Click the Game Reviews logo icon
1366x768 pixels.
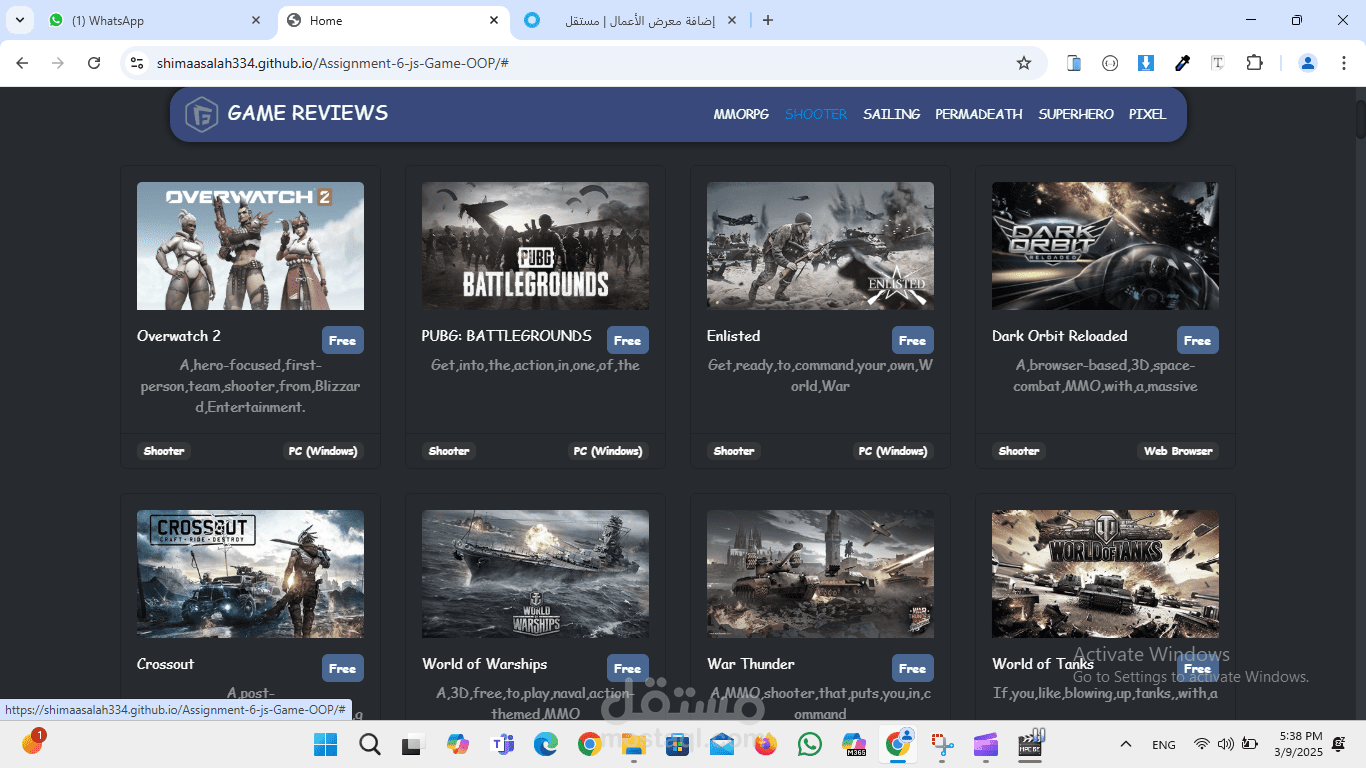click(202, 115)
